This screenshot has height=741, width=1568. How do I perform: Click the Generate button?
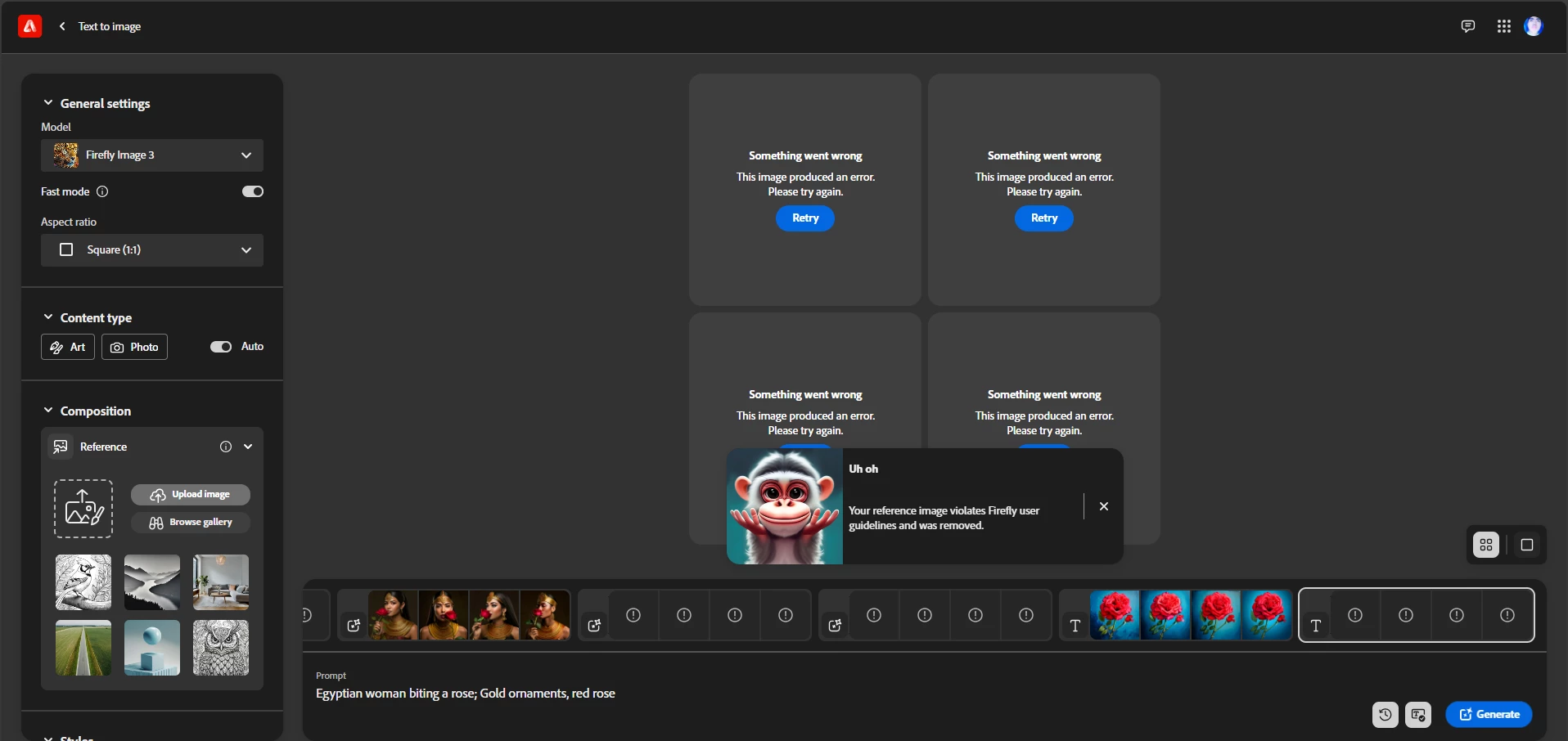(x=1489, y=714)
